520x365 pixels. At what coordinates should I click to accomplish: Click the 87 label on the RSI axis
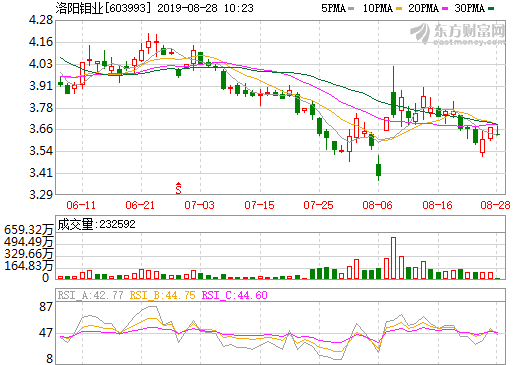click(x=46, y=307)
